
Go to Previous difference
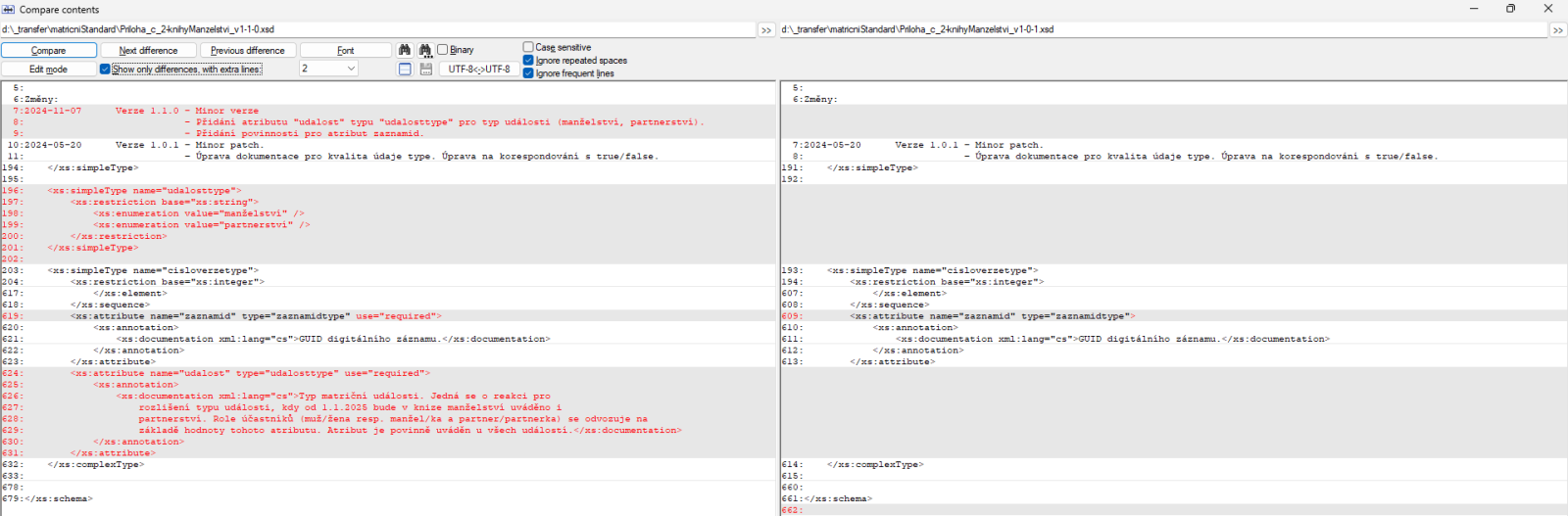point(247,50)
